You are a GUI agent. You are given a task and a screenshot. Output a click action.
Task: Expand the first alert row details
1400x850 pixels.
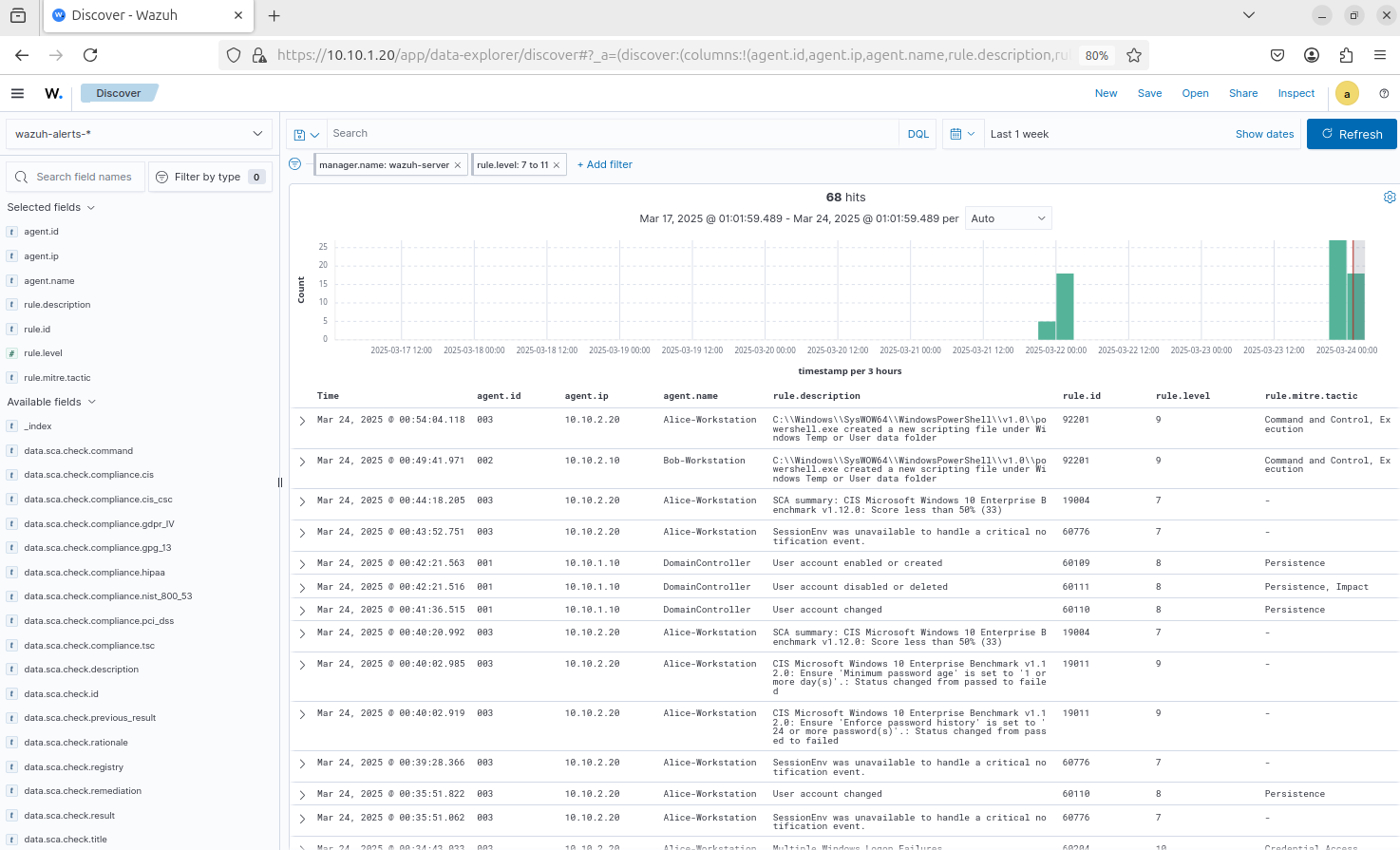(302, 421)
